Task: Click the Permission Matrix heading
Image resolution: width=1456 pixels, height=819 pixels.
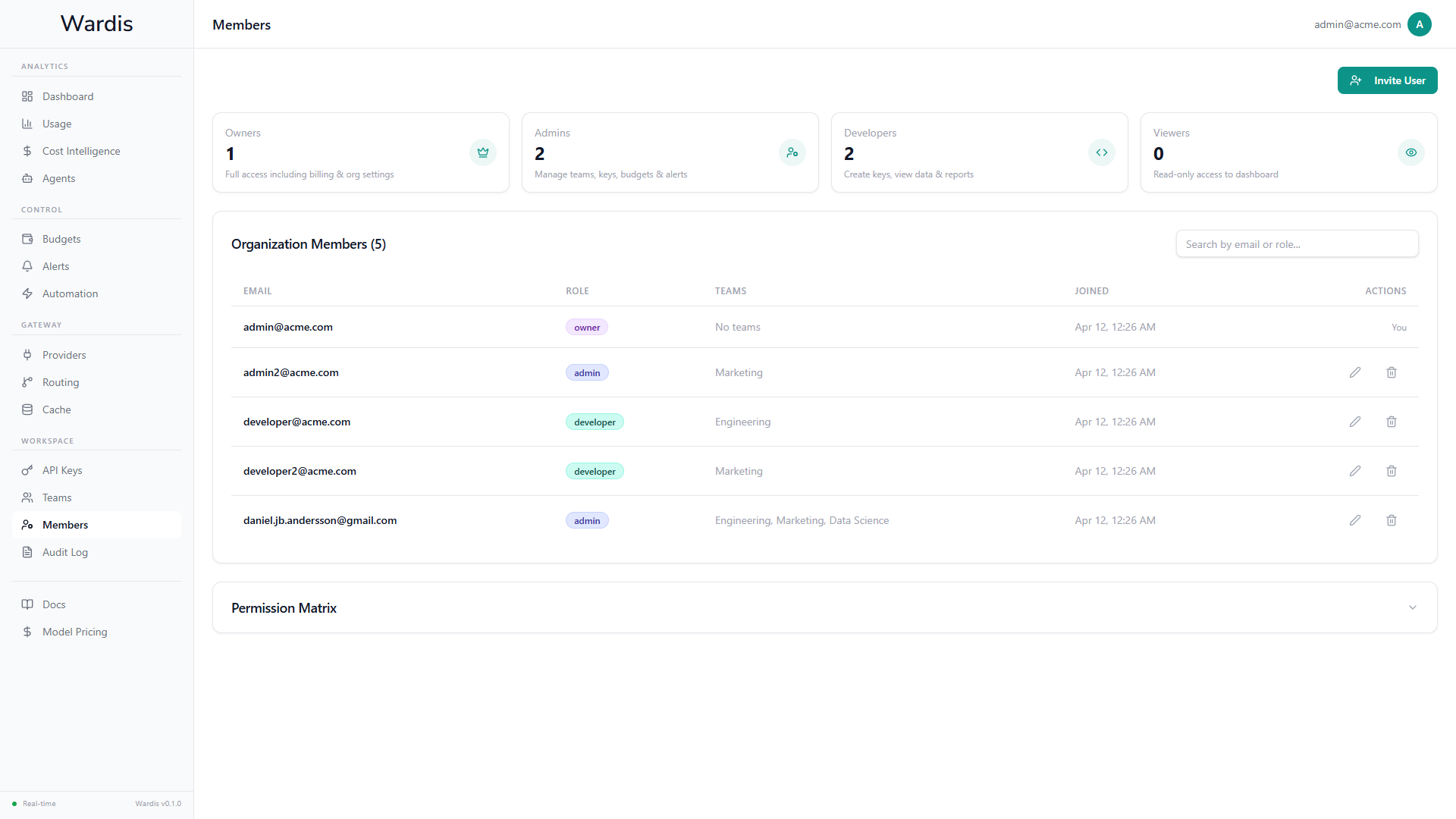Action: pos(284,608)
